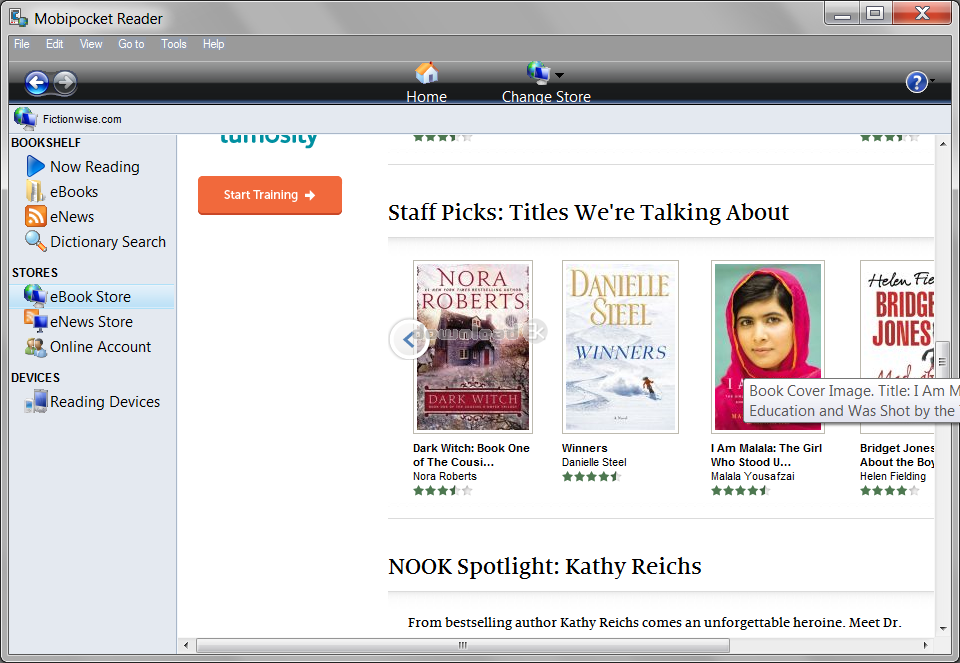Click the Staff Picks section heading

[588, 212]
